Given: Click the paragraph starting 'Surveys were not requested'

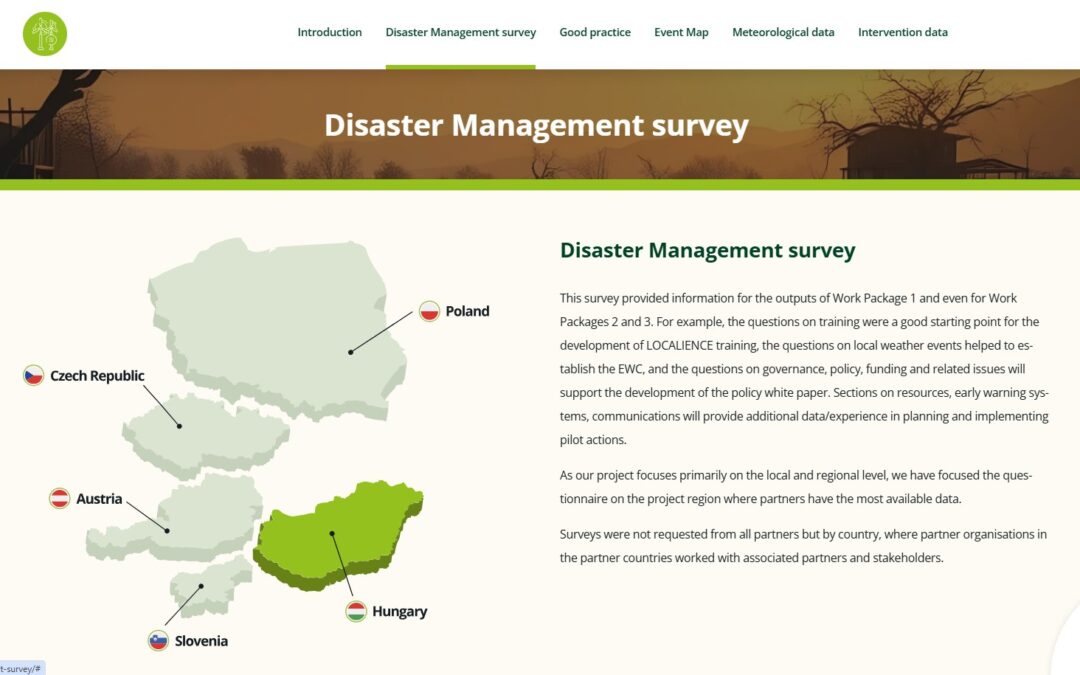Looking at the screenshot, I should coord(803,546).
